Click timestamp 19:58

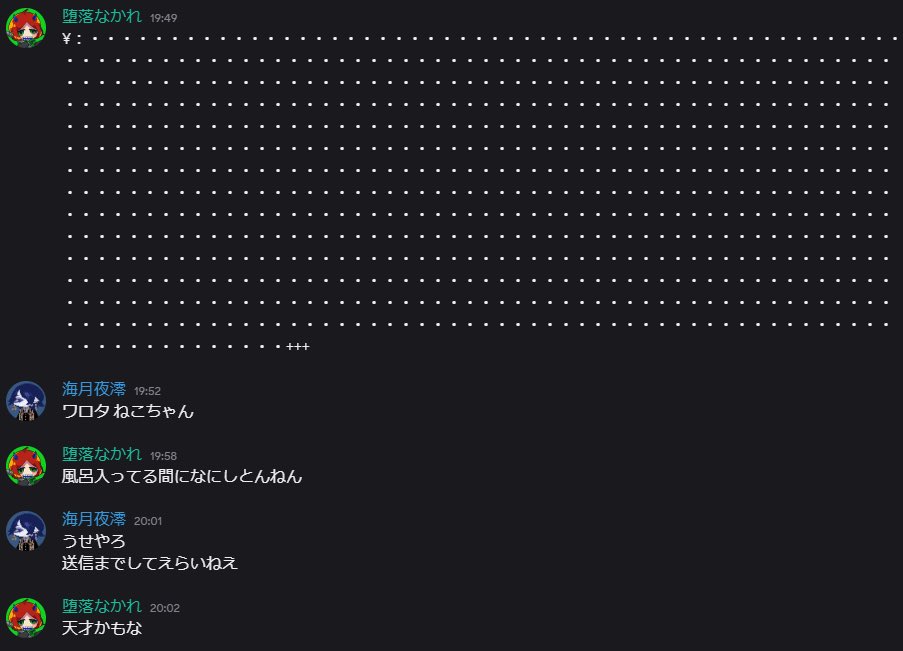coord(164,456)
